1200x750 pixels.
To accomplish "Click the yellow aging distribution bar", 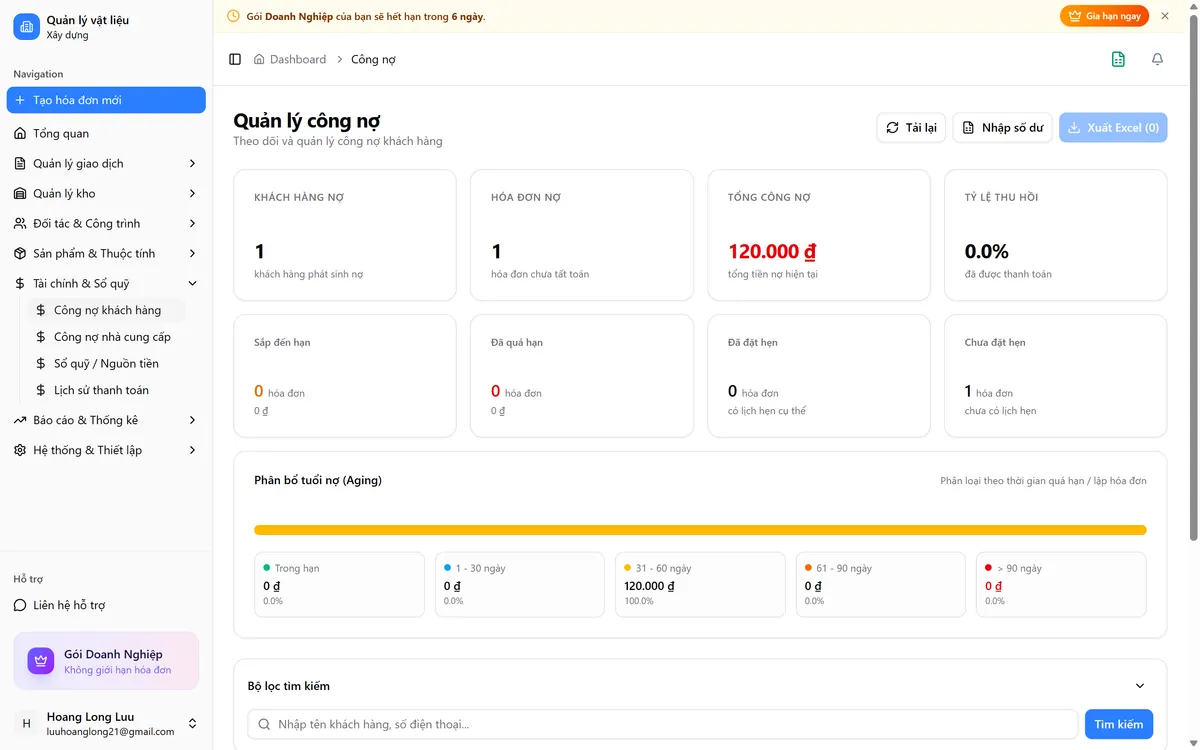I will tap(700, 530).
